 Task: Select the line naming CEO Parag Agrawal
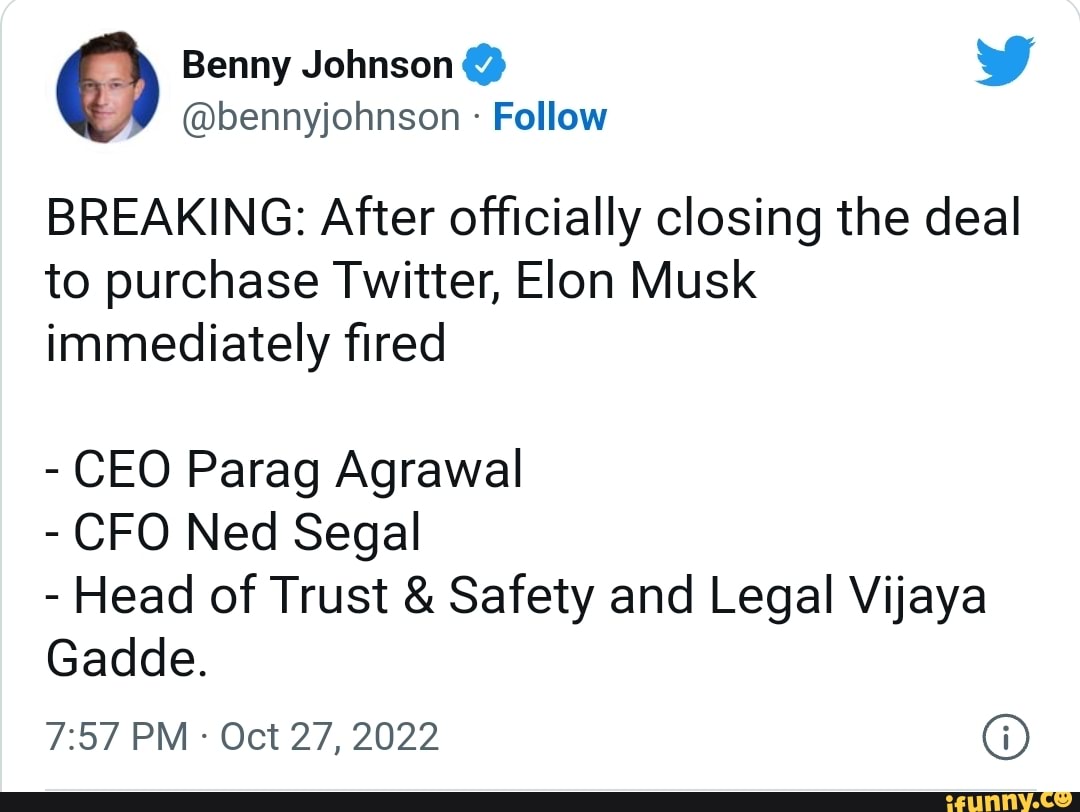(x=283, y=467)
